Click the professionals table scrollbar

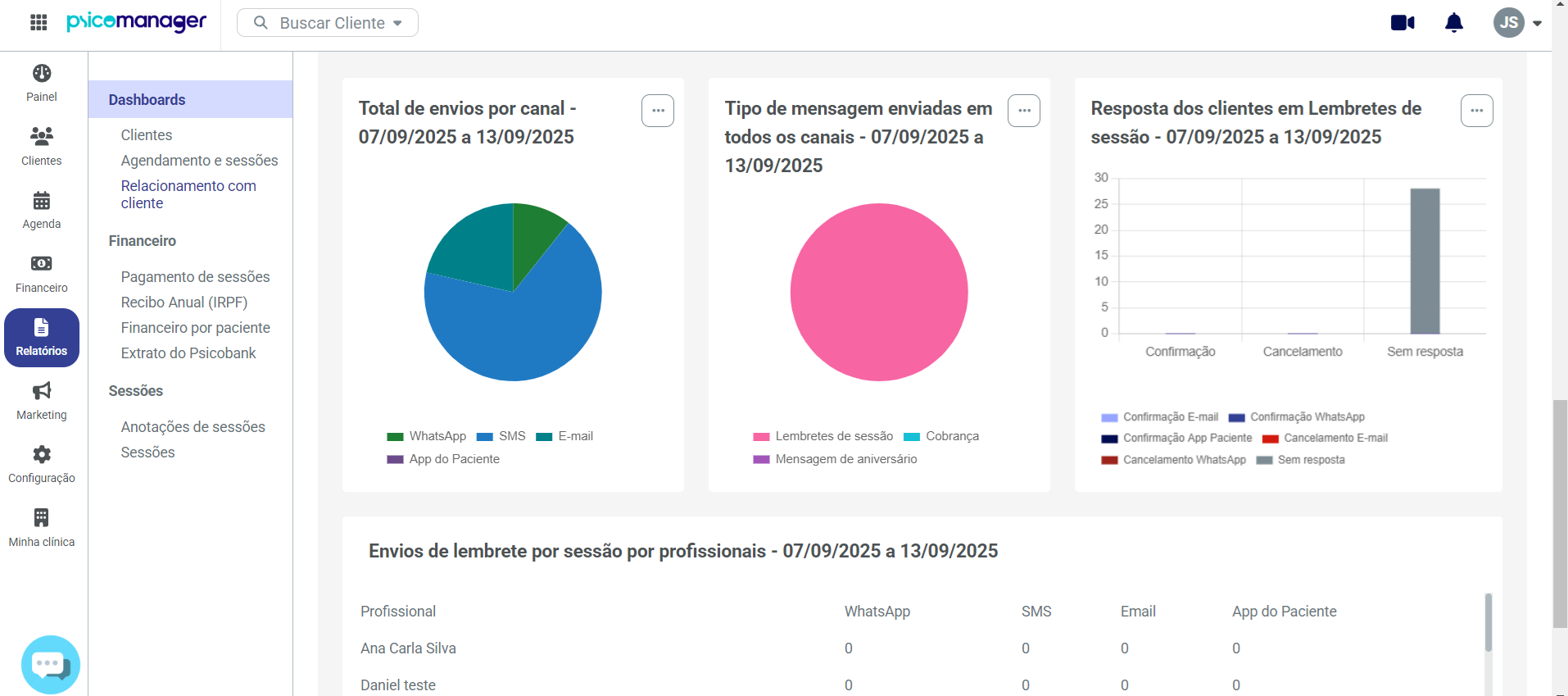pos(1489,623)
